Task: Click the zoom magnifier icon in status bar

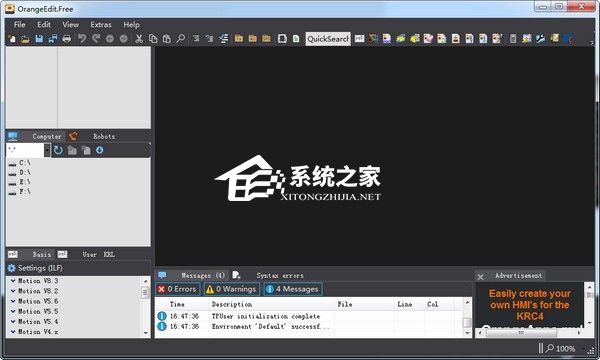Action: [x=550, y=348]
